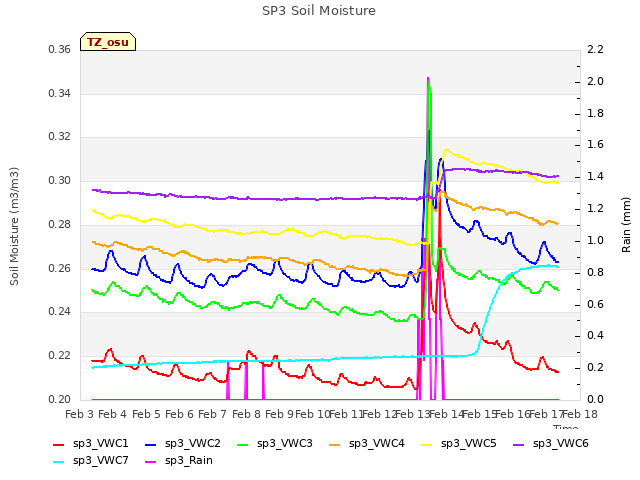This screenshot has width=640, height=480.
Task: Click the Feb 6 x-axis tick label
Action: click(x=179, y=414)
